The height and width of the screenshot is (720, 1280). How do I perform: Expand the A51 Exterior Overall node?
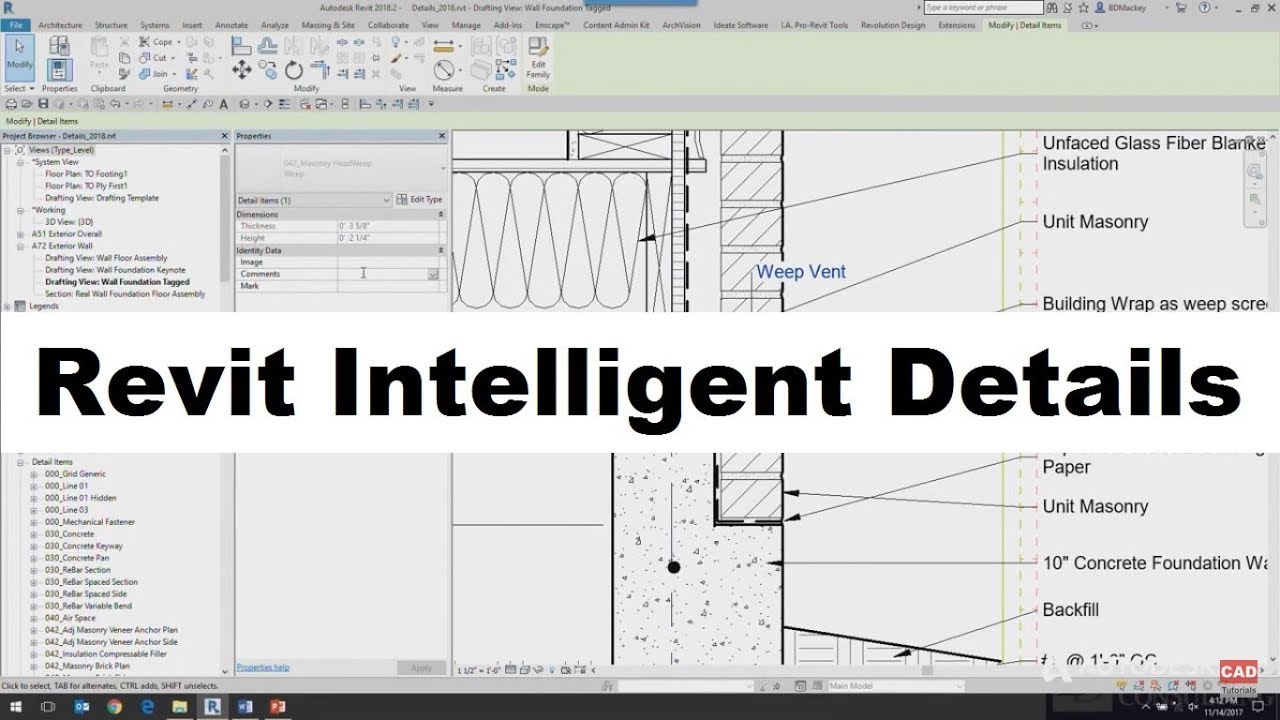click(21, 234)
